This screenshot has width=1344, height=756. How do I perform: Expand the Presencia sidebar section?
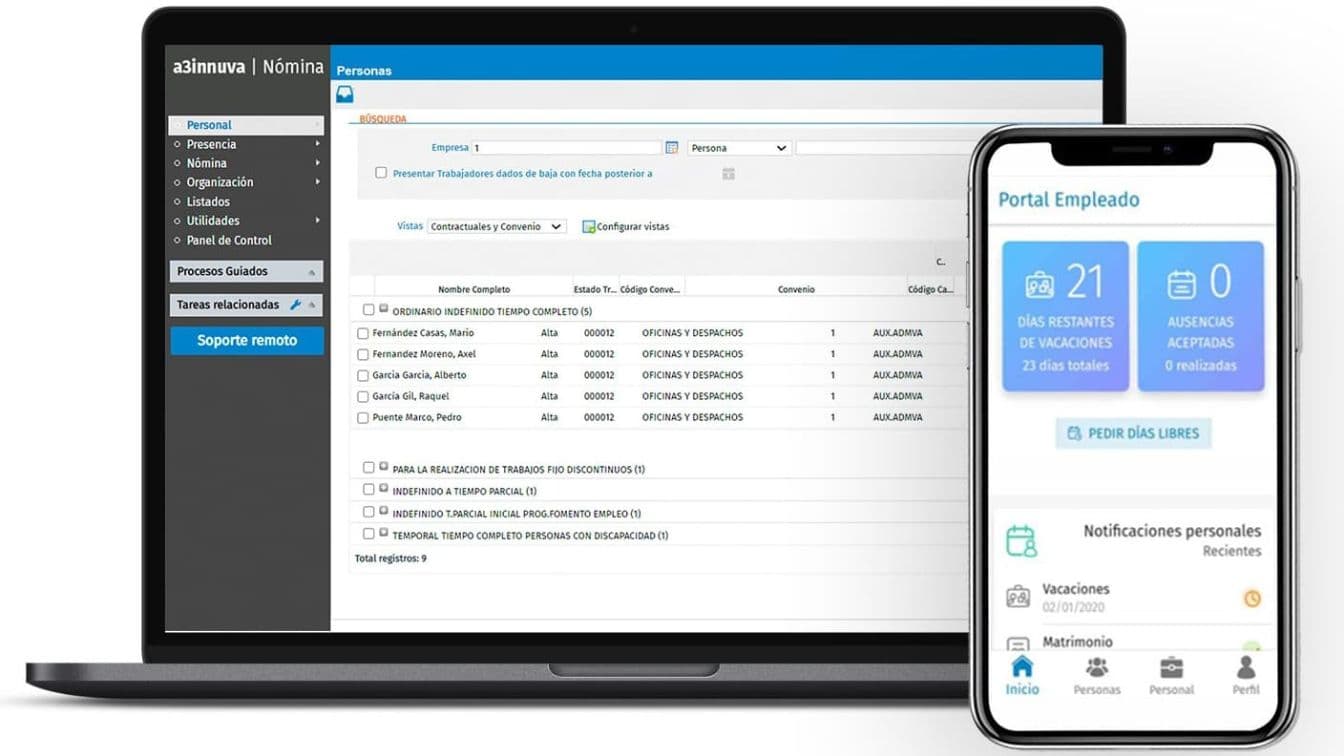coord(211,143)
